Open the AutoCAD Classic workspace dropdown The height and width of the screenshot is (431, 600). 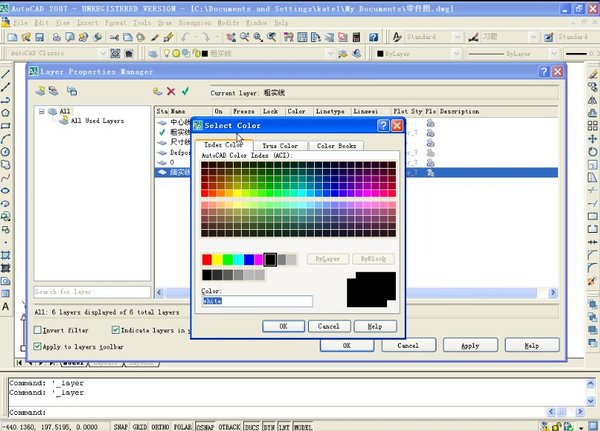click(x=100, y=51)
